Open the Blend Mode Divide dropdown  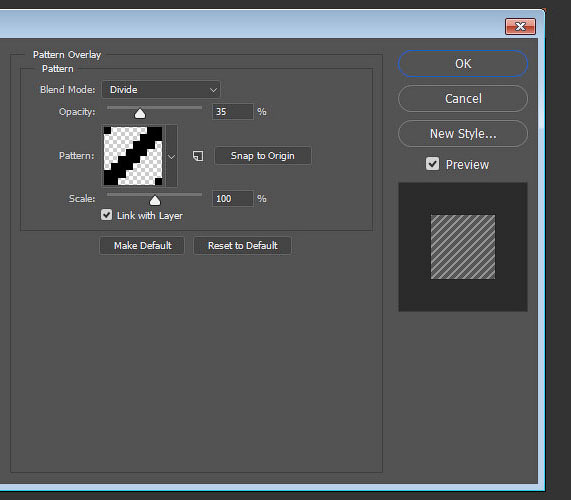tap(161, 90)
